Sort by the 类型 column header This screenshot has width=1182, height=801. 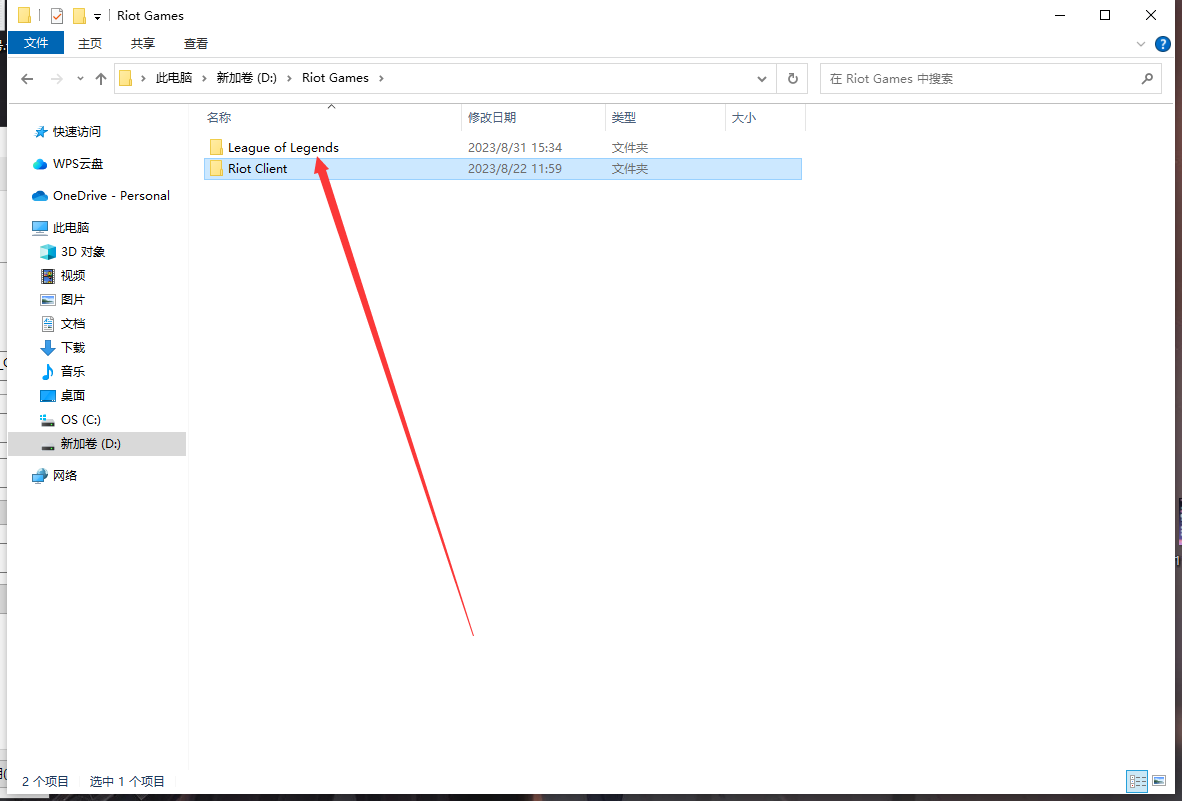tap(623, 118)
